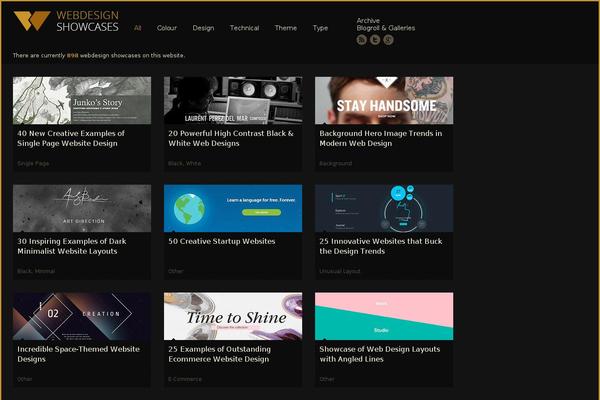Go to the Archive link
The image size is (600, 400).
pos(368,21)
